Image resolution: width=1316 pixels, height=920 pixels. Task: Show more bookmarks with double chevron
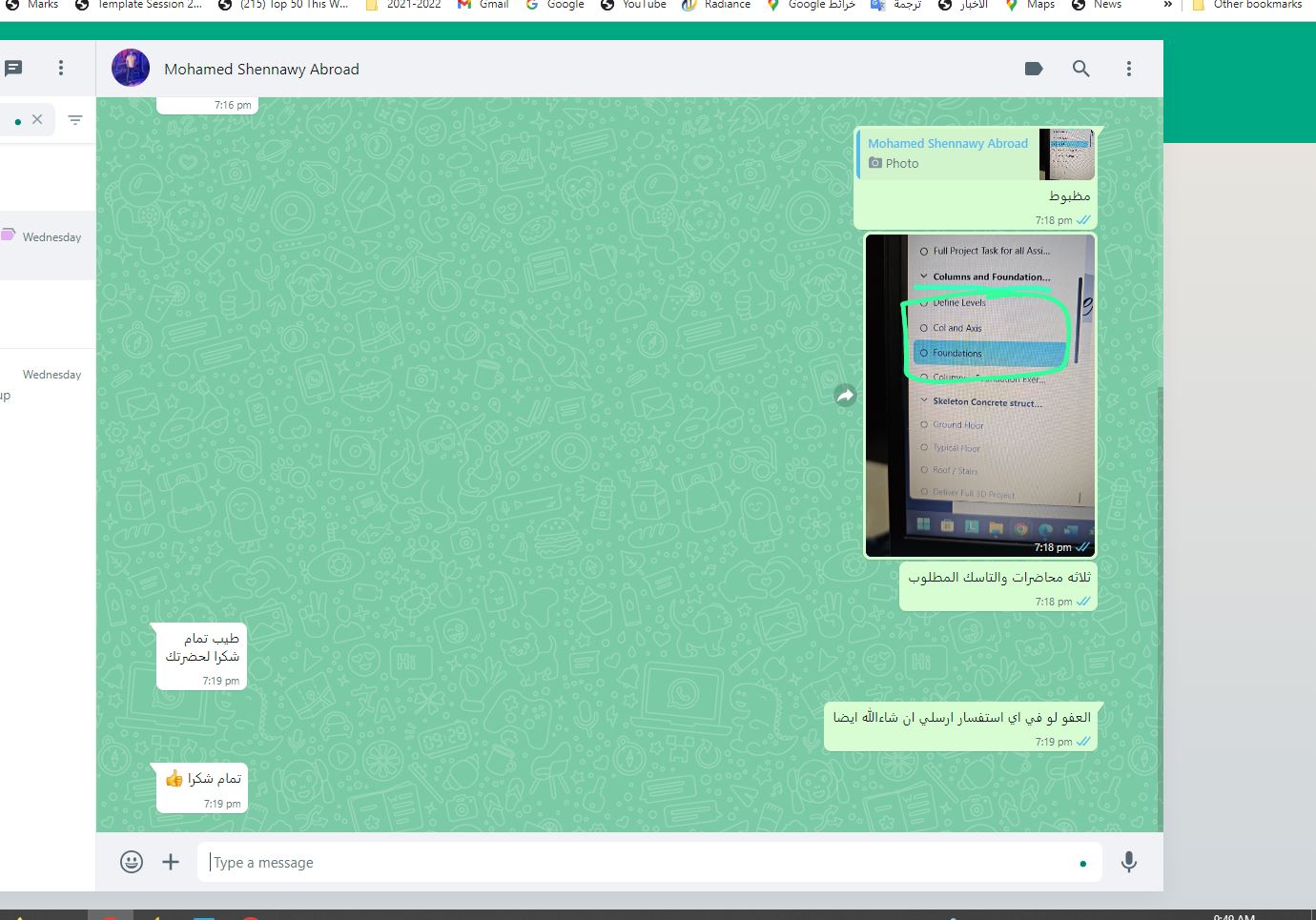(1167, 5)
